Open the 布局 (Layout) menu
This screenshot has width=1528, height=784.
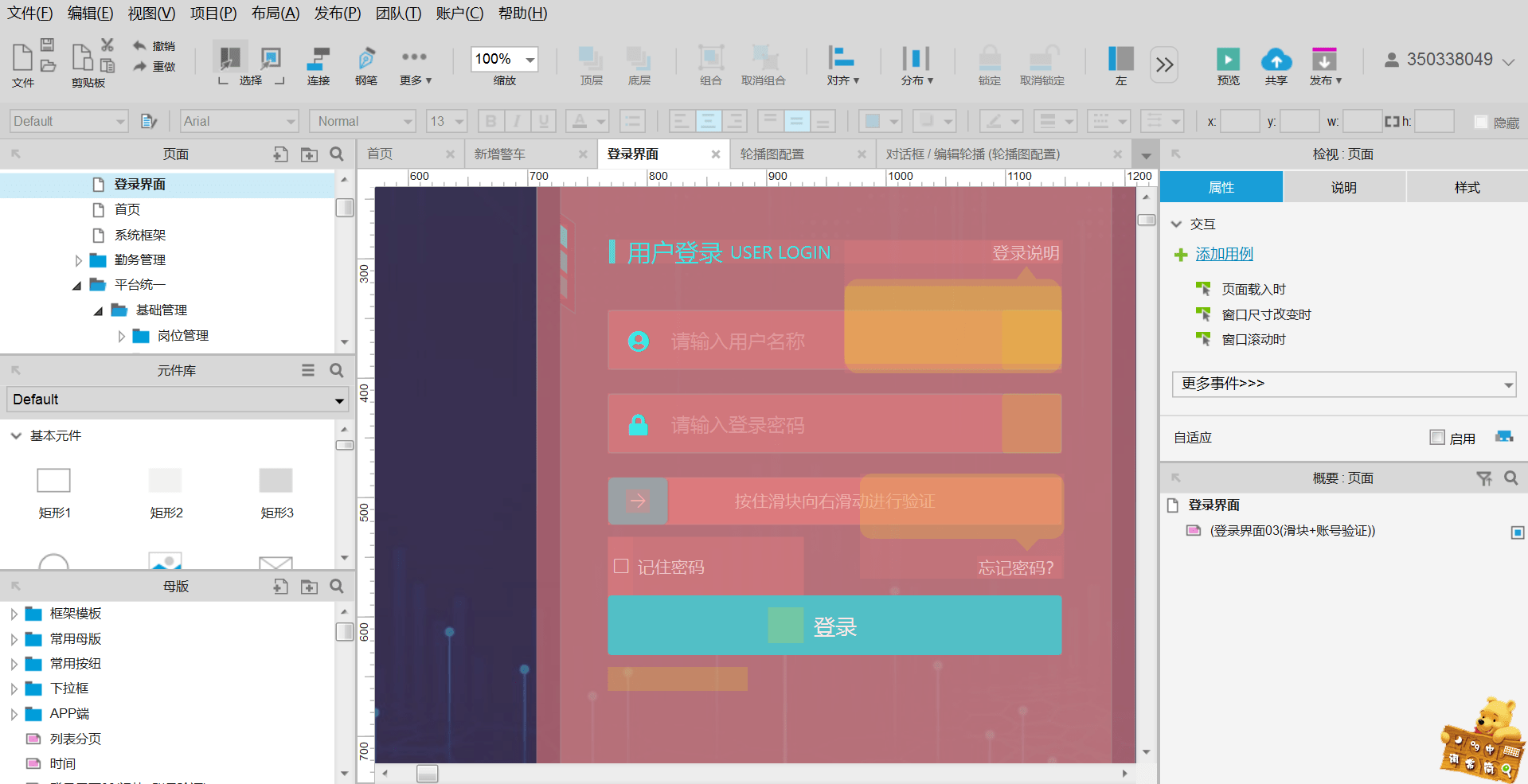click(275, 14)
